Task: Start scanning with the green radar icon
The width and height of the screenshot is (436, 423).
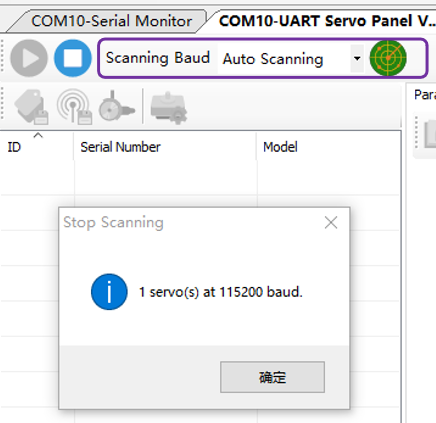Action: (388, 58)
